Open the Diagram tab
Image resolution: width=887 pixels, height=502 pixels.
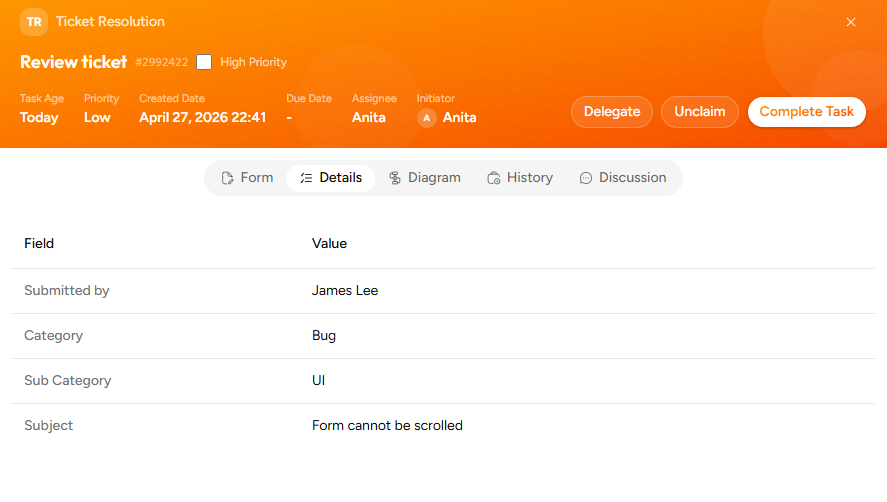pos(425,178)
